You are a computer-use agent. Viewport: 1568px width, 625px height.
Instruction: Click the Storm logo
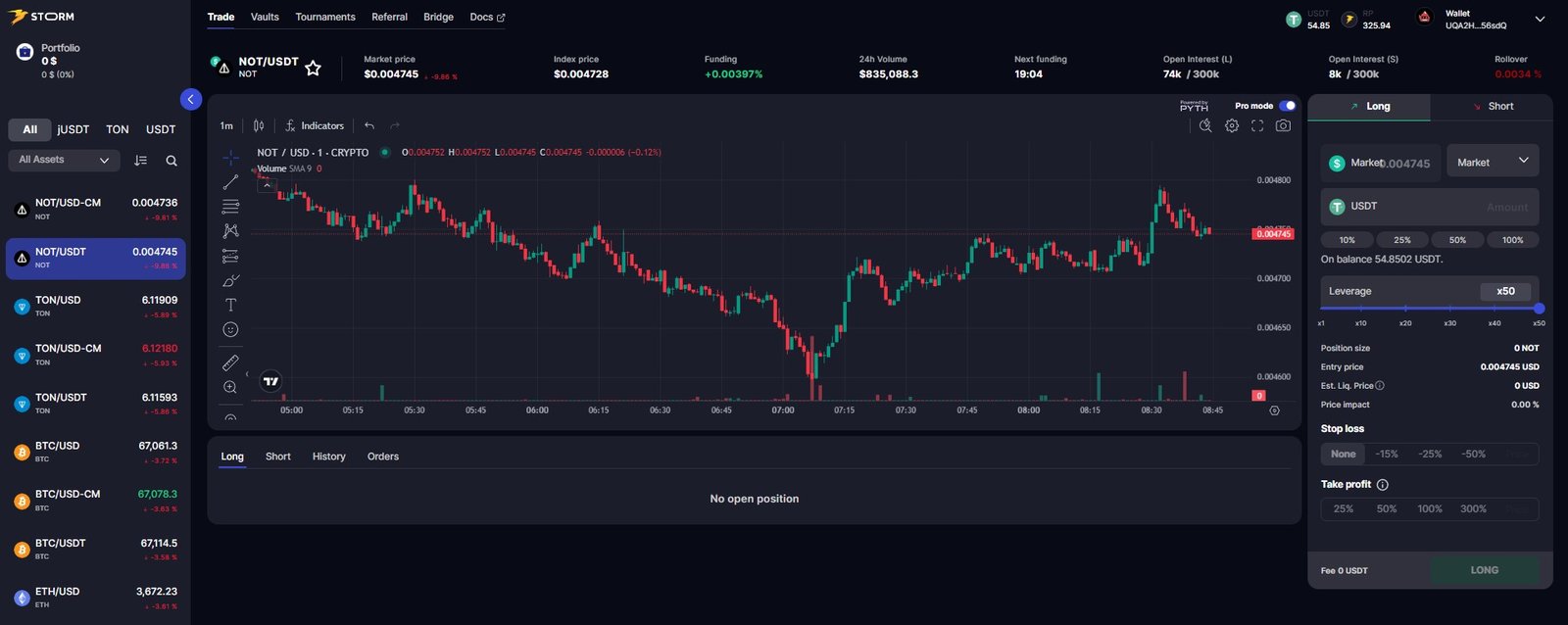click(x=42, y=17)
